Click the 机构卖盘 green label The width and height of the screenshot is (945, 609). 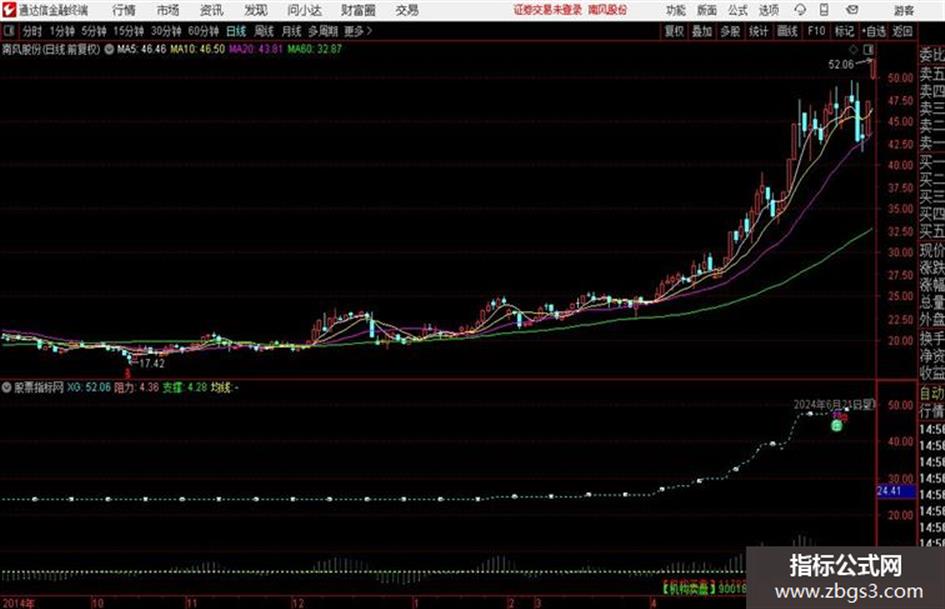coord(689,588)
